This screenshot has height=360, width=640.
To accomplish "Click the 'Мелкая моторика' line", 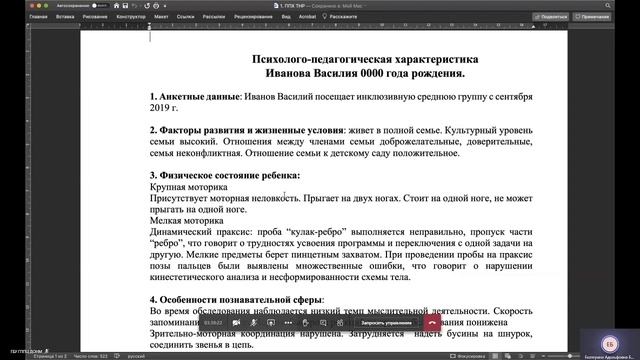I will [x=187, y=221].
